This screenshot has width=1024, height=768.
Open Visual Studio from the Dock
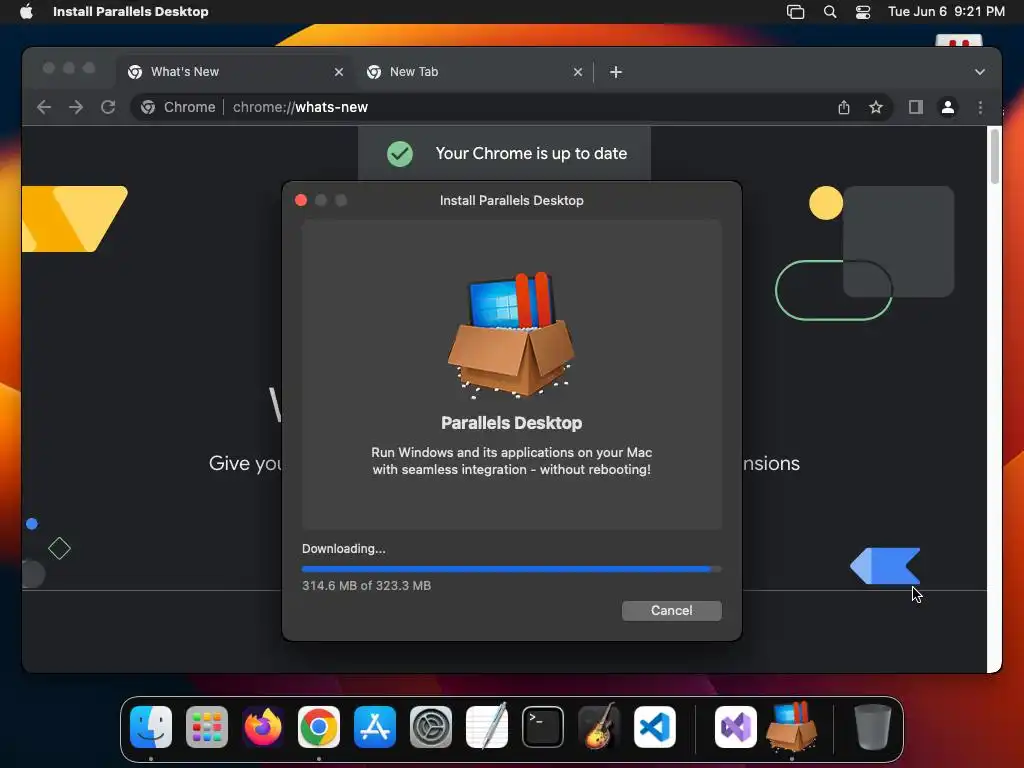tap(736, 727)
